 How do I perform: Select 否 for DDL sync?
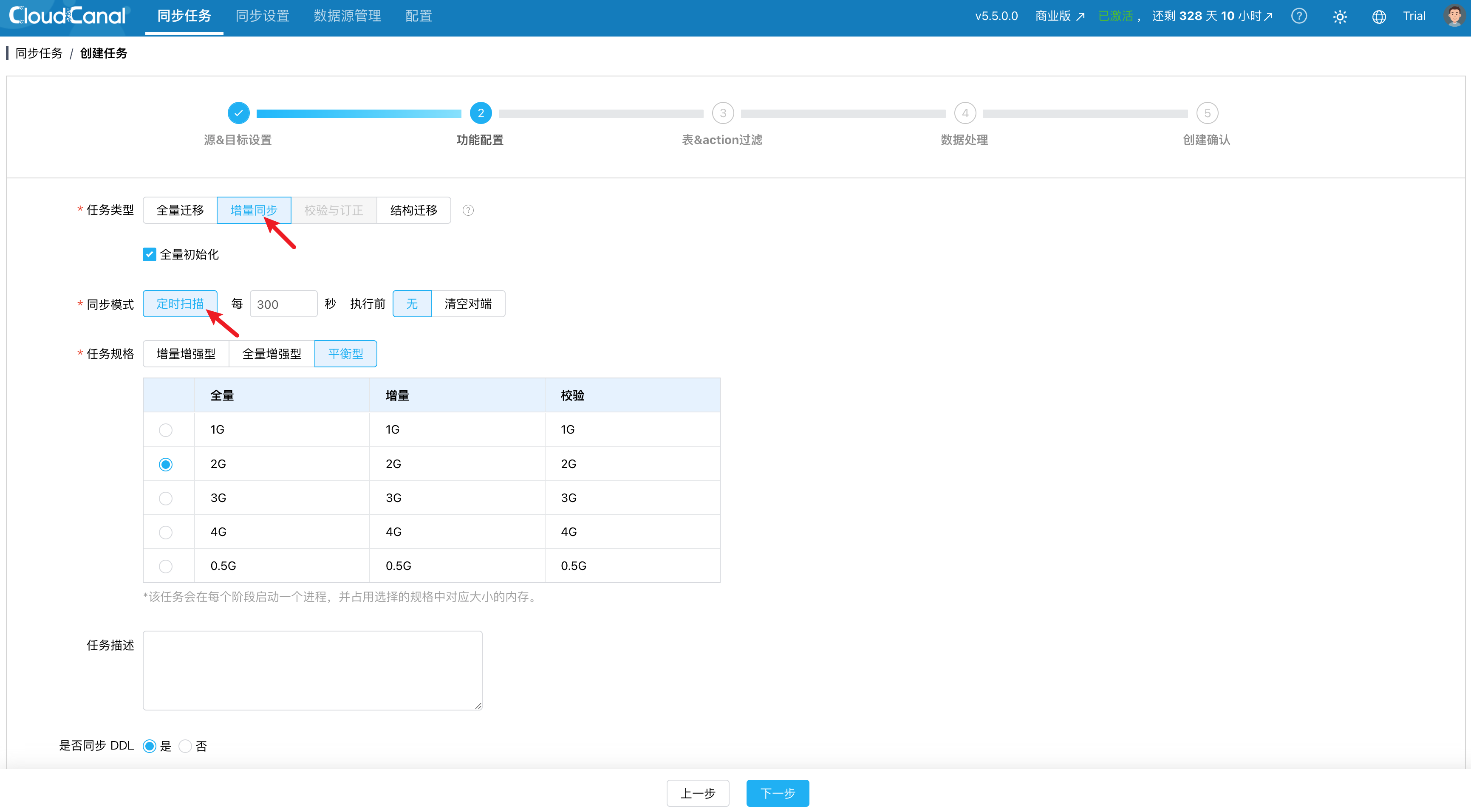coord(185,746)
